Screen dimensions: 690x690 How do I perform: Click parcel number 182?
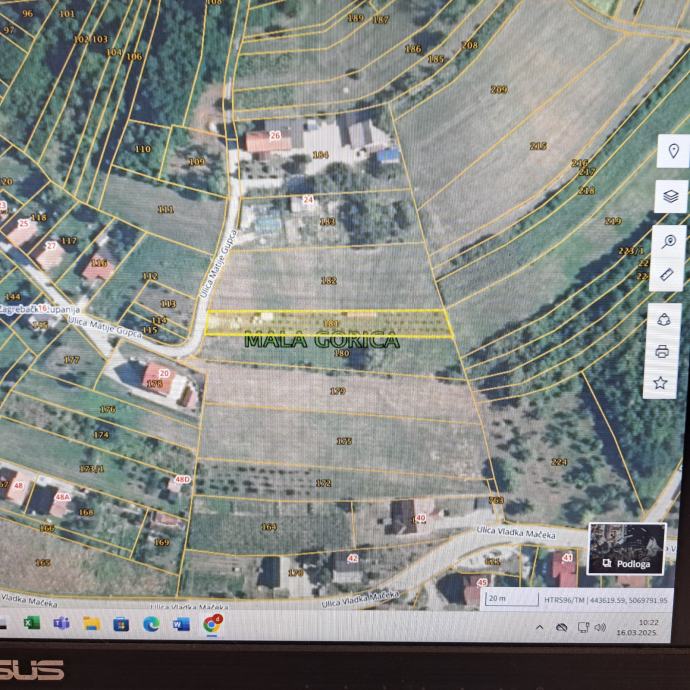click(329, 280)
